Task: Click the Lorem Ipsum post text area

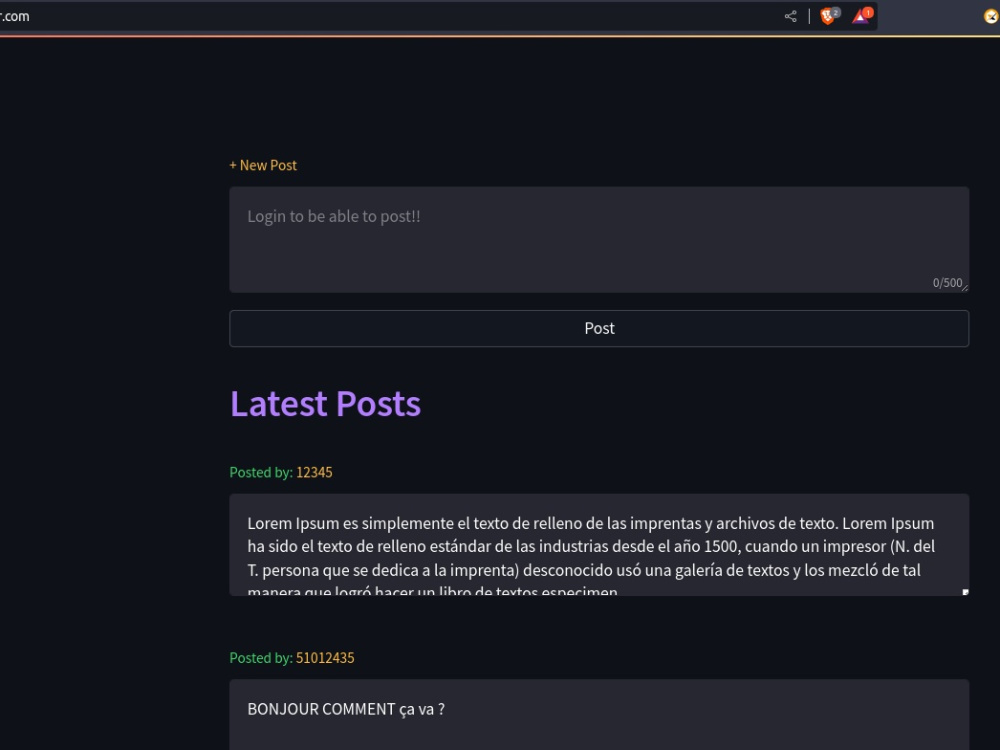Action: [599, 545]
